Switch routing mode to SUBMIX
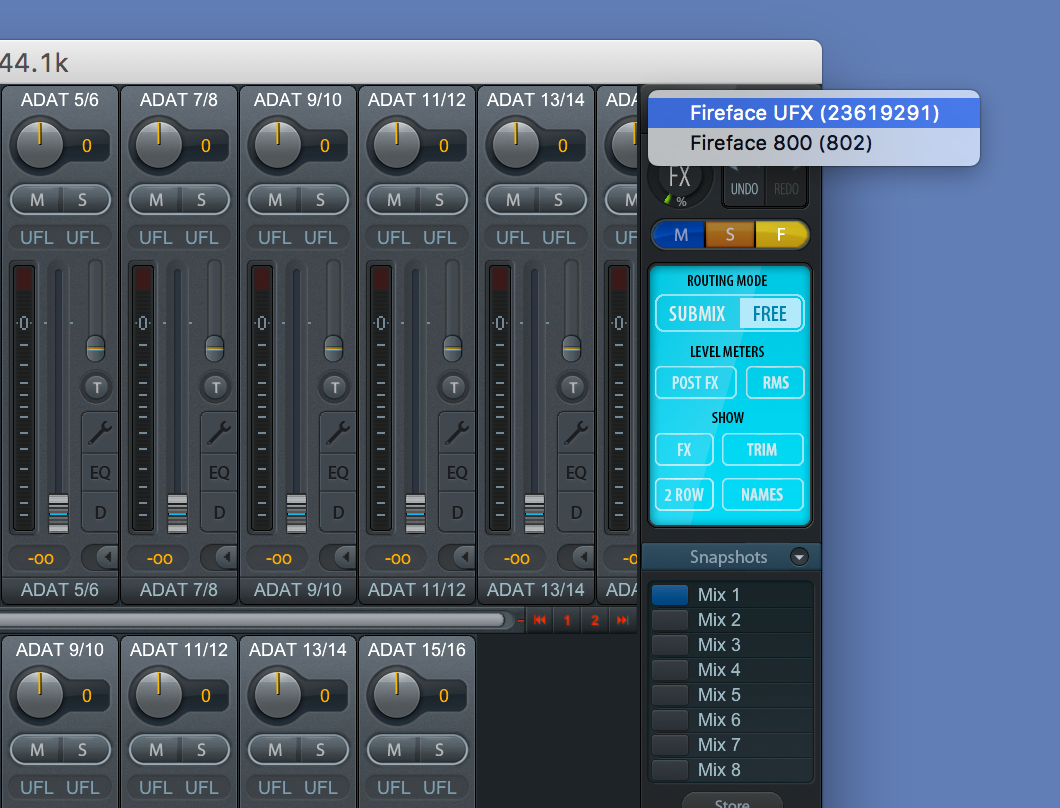This screenshot has height=808, width=1060. pyautogui.click(x=698, y=314)
